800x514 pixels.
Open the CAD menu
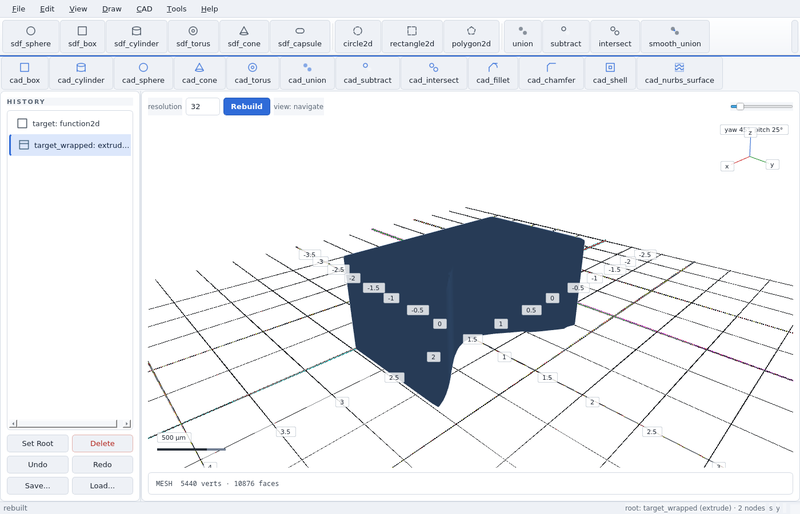click(144, 9)
